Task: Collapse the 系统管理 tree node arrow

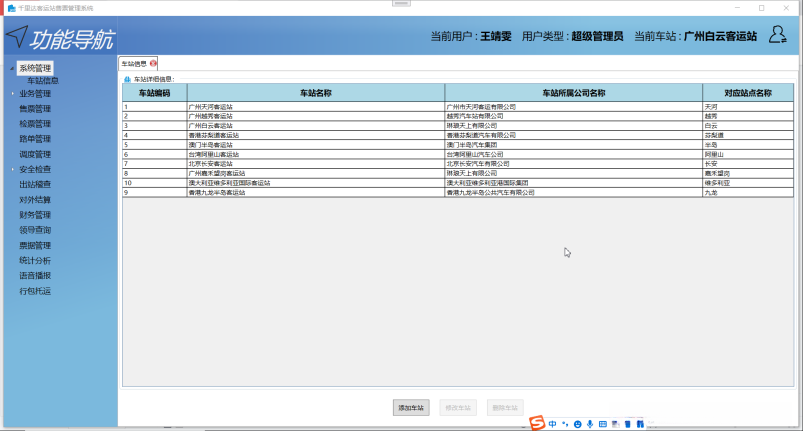Action: tap(12, 68)
